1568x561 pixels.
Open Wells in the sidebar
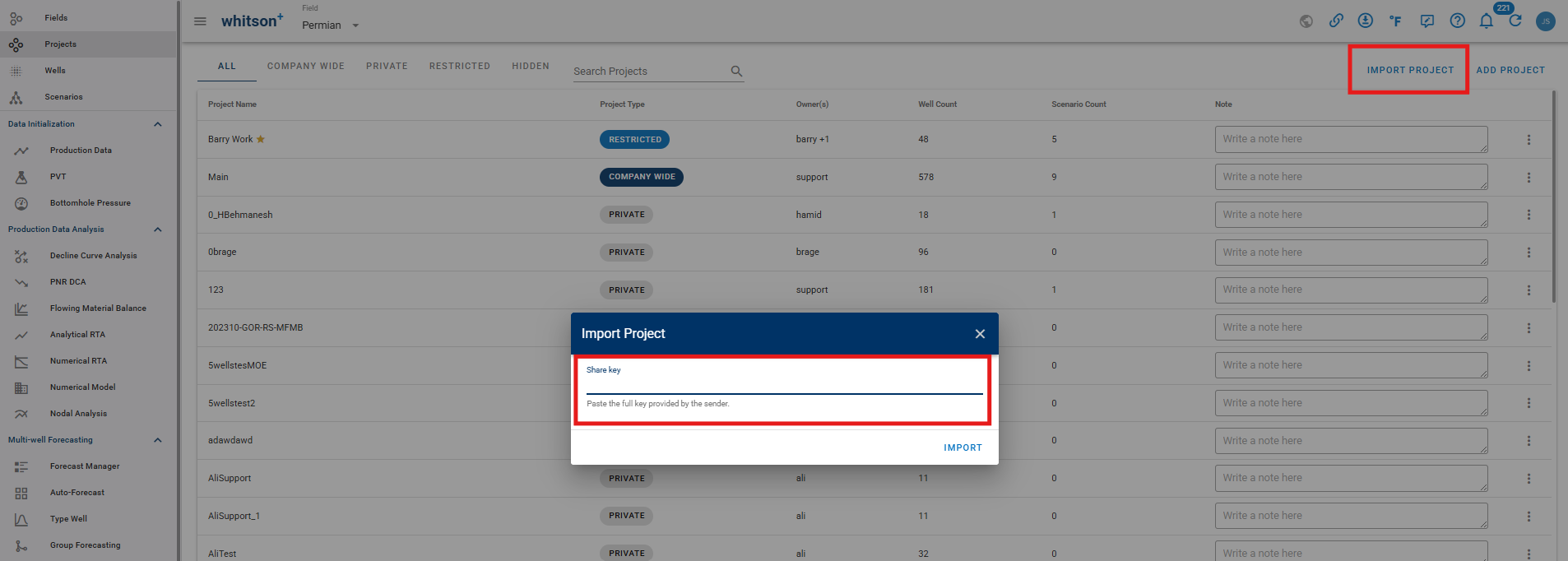coord(88,71)
